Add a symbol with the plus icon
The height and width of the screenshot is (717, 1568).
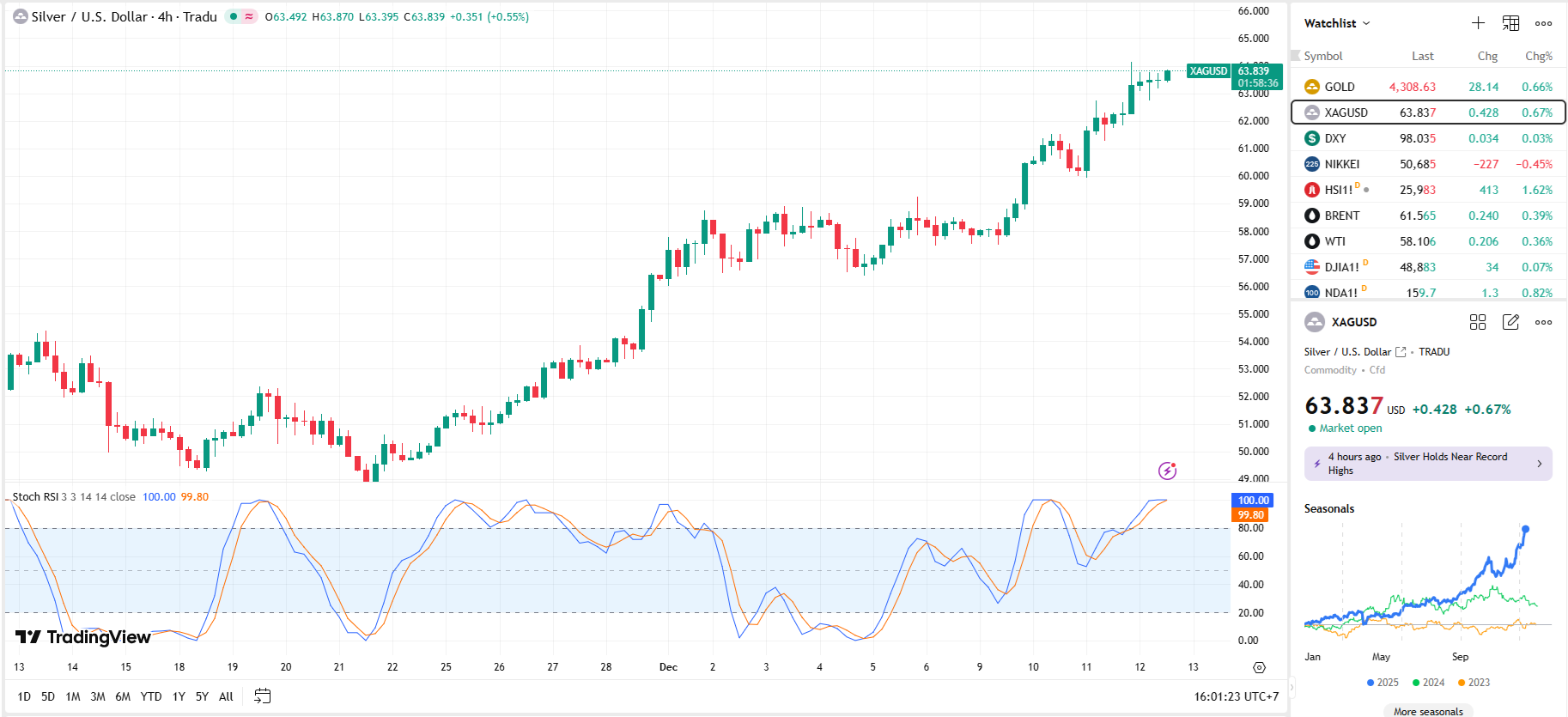tap(1478, 23)
